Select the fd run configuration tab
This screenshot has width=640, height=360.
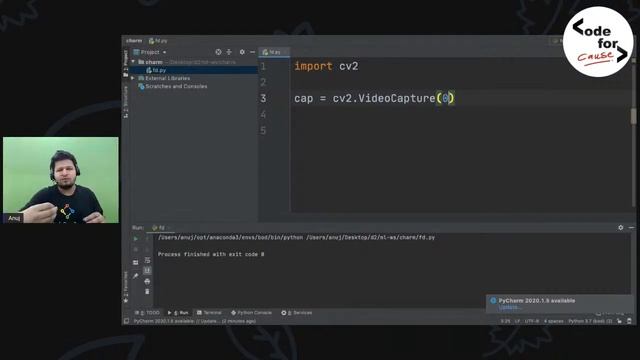160,228
